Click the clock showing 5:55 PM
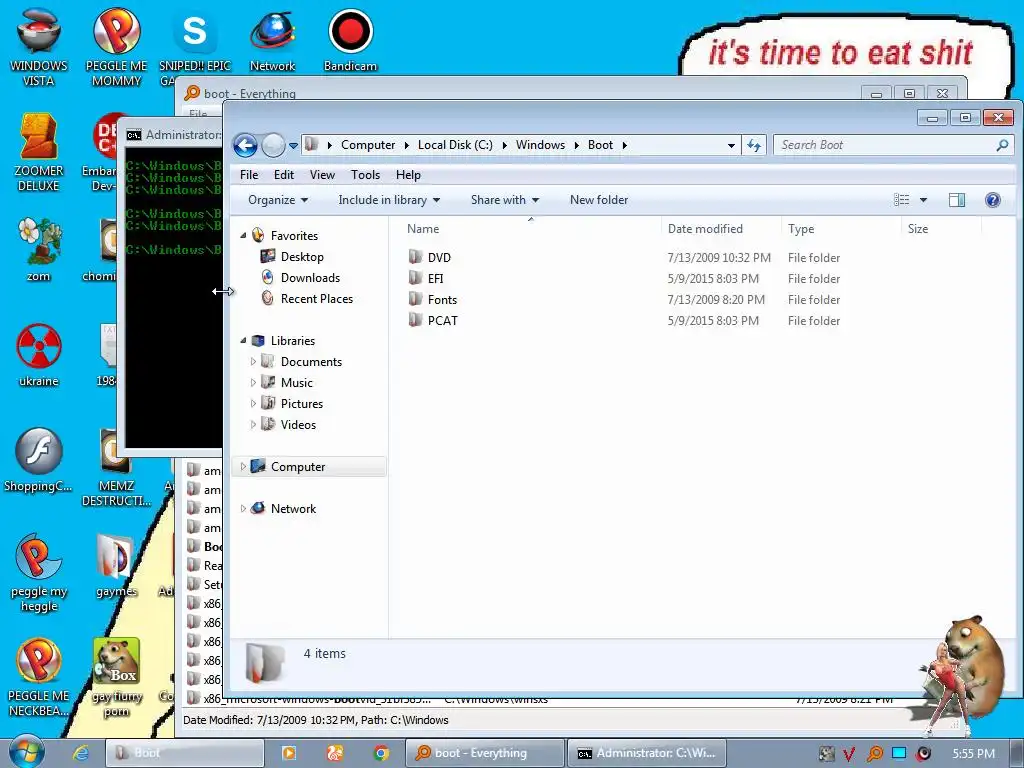Image resolution: width=1024 pixels, height=768 pixels. point(973,754)
